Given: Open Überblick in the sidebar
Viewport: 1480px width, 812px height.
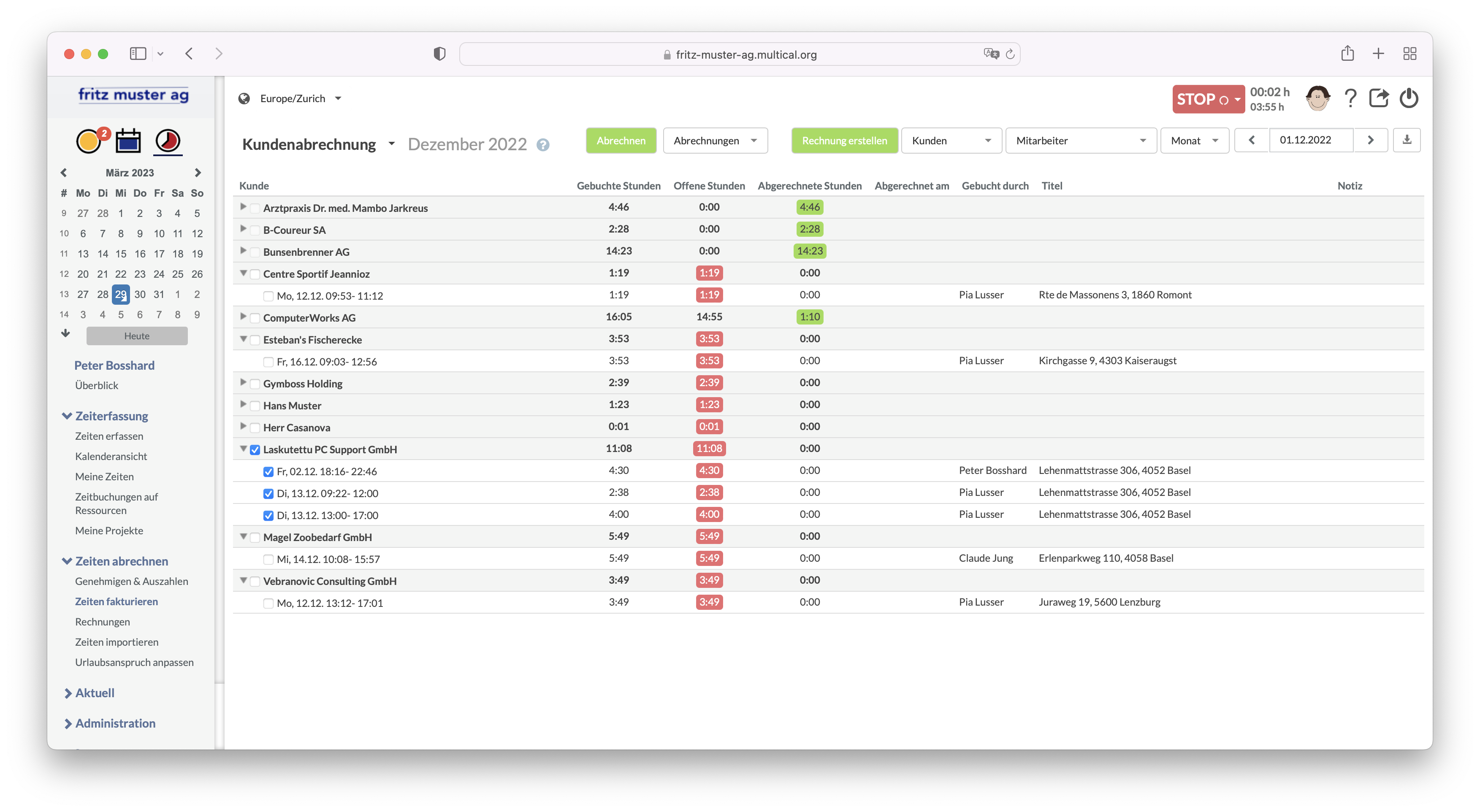Looking at the screenshot, I should (97, 385).
